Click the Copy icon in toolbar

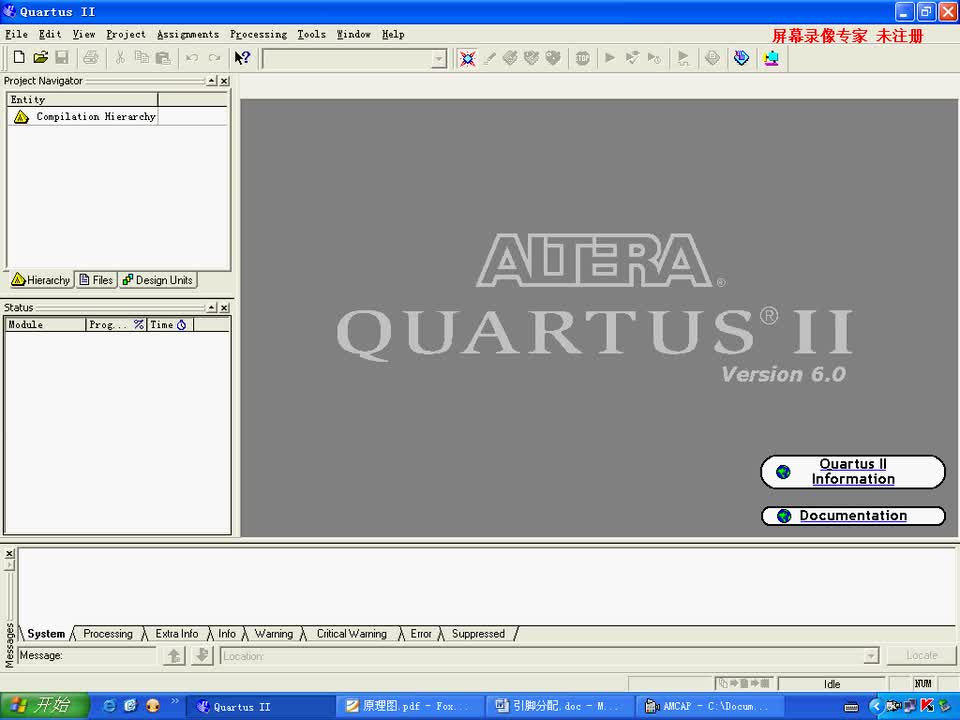pyautogui.click(x=141, y=58)
